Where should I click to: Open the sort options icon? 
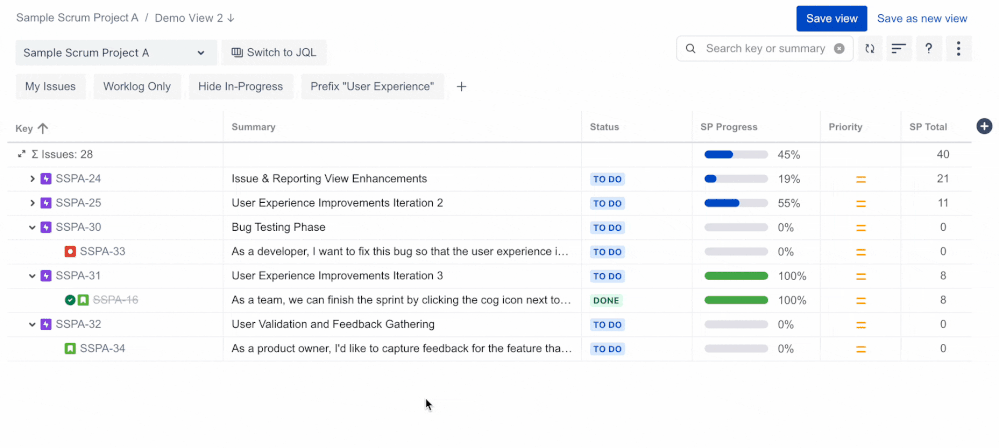898,48
